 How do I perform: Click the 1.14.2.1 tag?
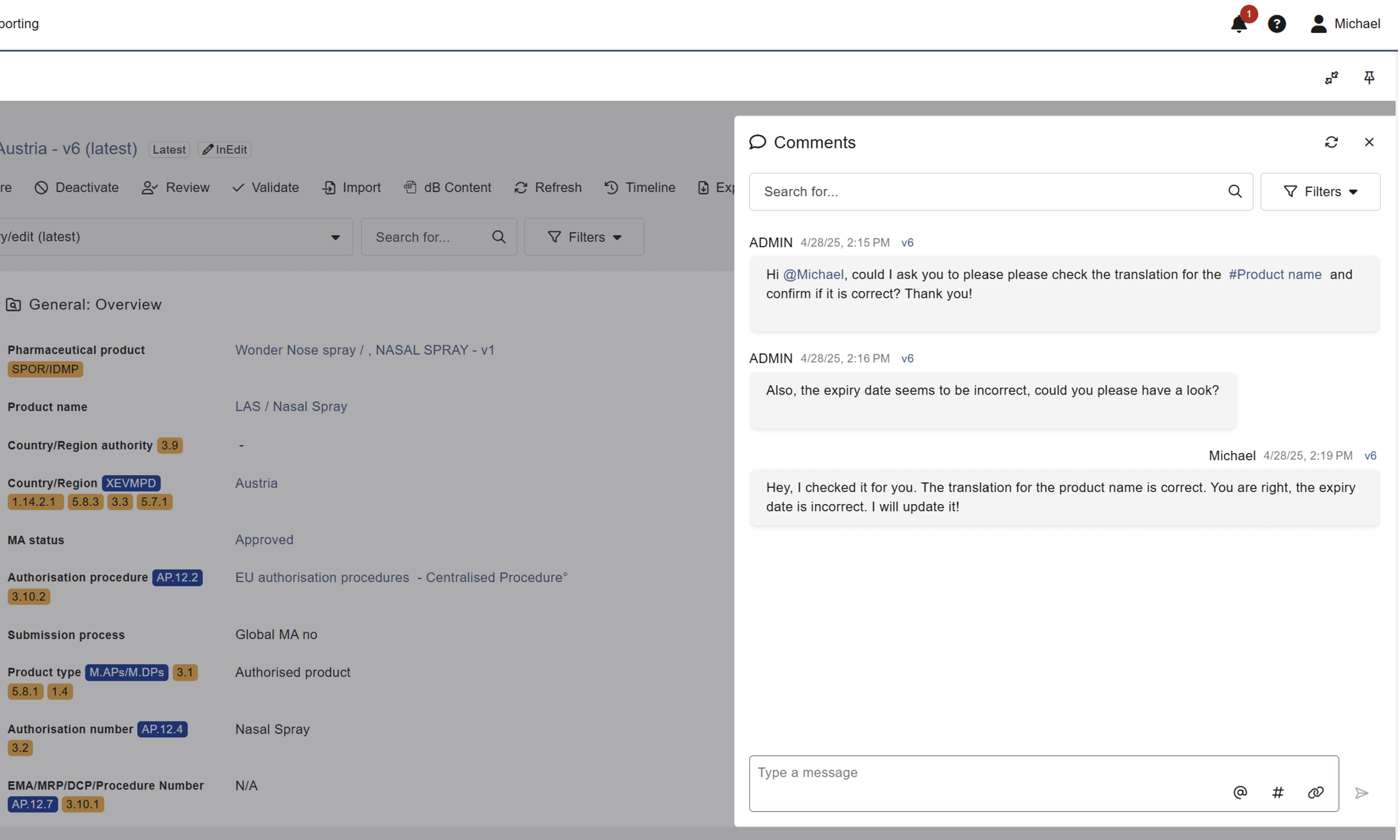click(36, 502)
